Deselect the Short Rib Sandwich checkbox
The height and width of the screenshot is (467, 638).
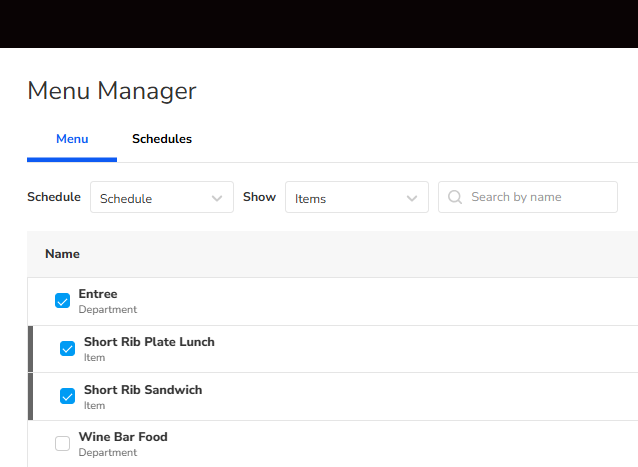pos(68,396)
